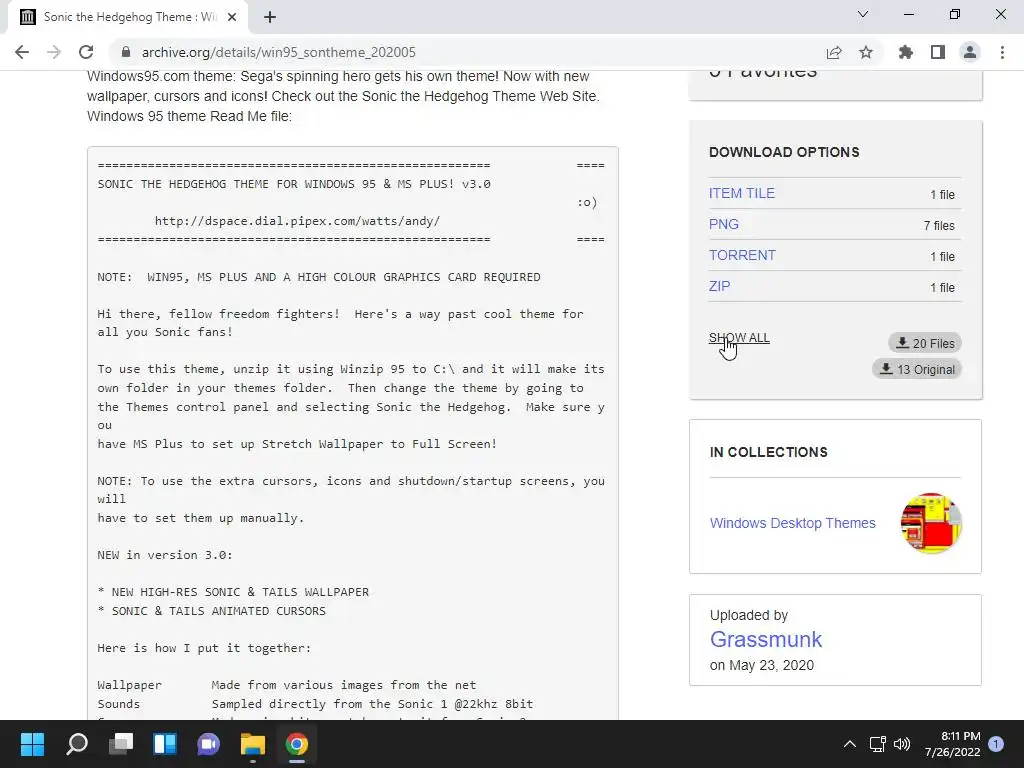Download the ZIP file

coord(719,286)
